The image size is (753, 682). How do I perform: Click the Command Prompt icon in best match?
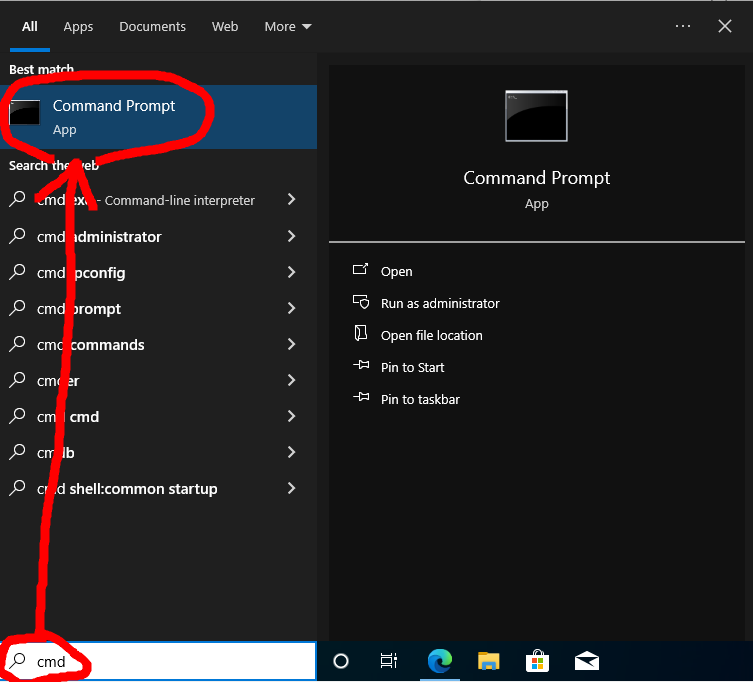click(x=24, y=113)
